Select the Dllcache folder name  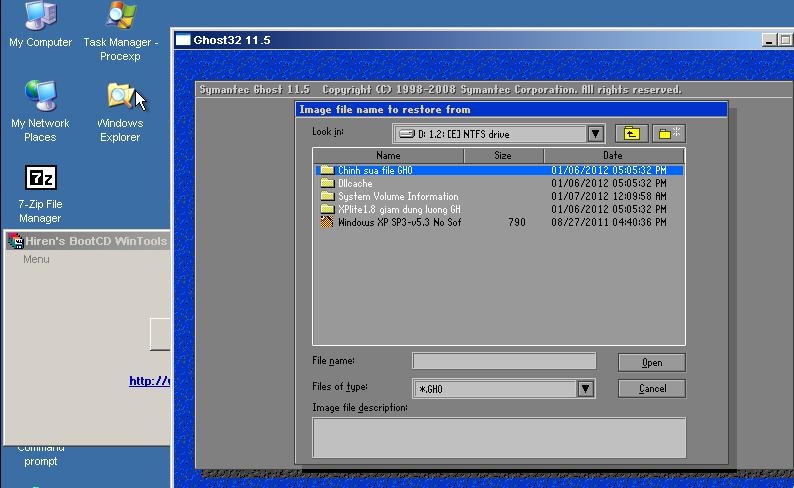point(355,183)
